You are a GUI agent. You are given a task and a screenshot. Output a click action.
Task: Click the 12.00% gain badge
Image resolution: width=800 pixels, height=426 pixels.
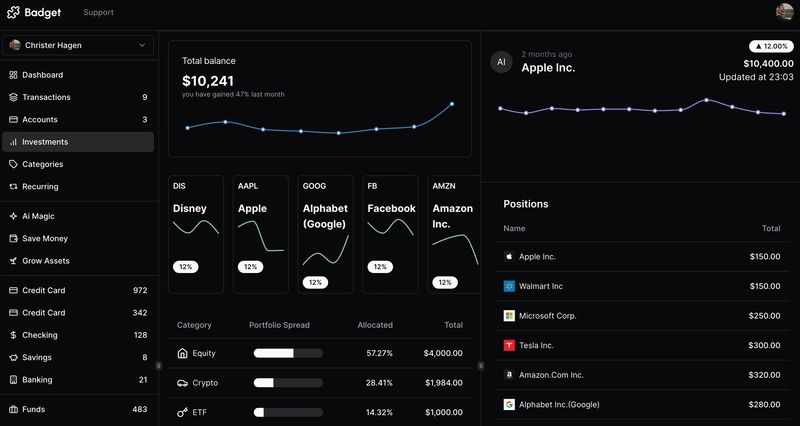tap(771, 46)
